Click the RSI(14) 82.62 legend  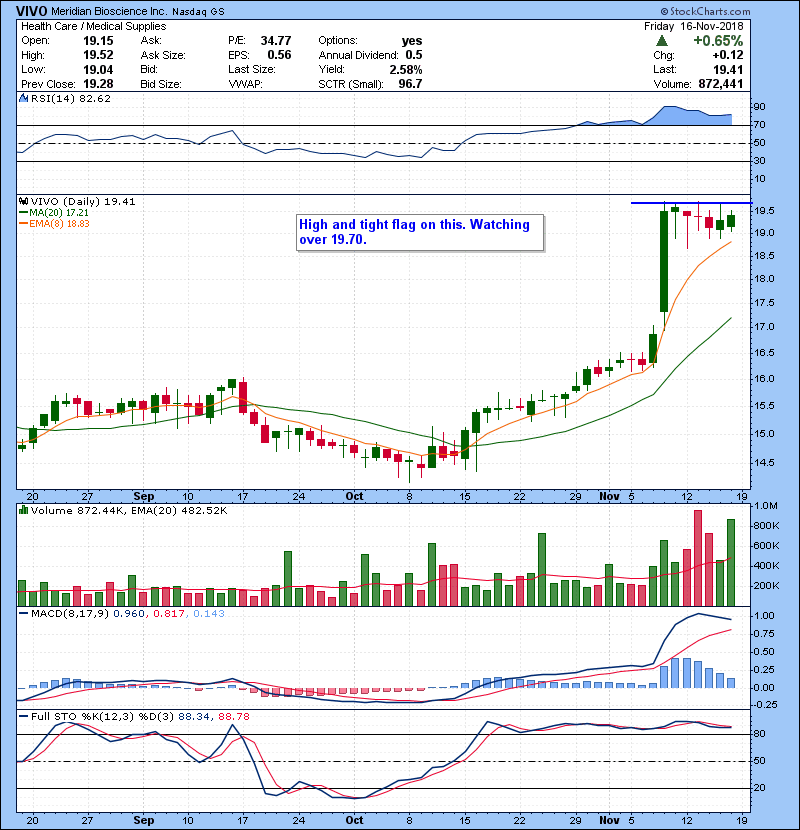70,98
